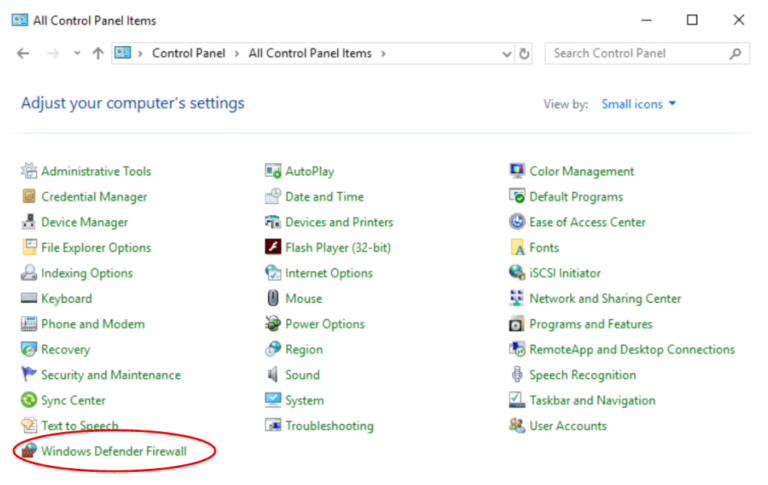The width and height of the screenshot is (768, 485).
Task: Expand chevron after Control Panel breadcrumb
Action: point(237,53)
